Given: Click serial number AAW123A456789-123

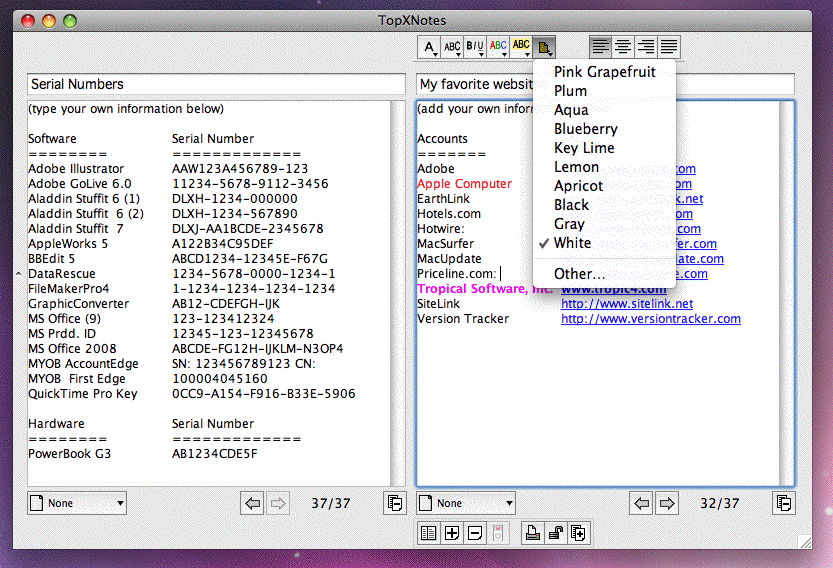Looking at the screenshot, I should point(240,169).
